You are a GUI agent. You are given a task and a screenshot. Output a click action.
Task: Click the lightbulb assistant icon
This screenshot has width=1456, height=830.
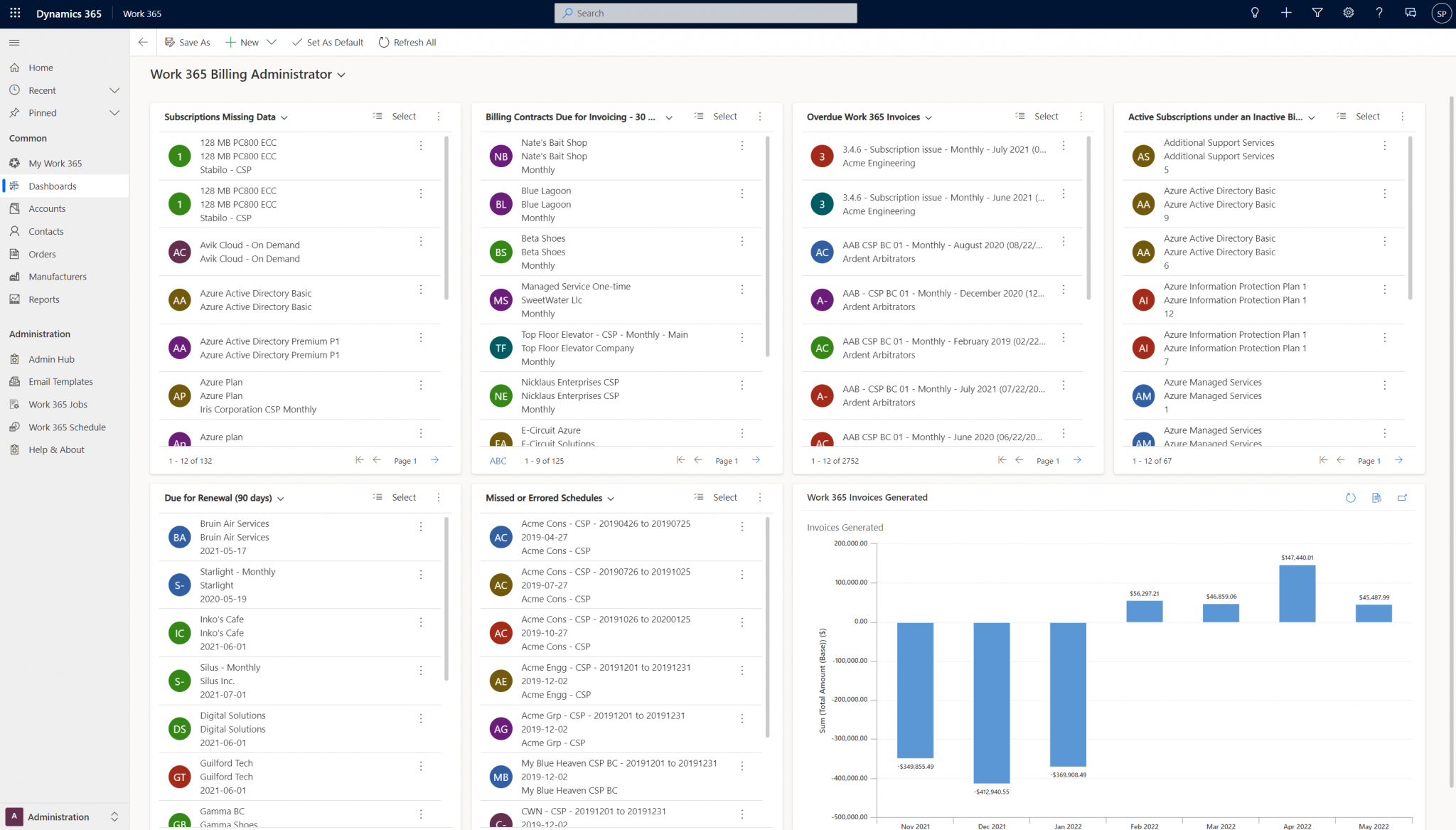[x=1255, y=13]
